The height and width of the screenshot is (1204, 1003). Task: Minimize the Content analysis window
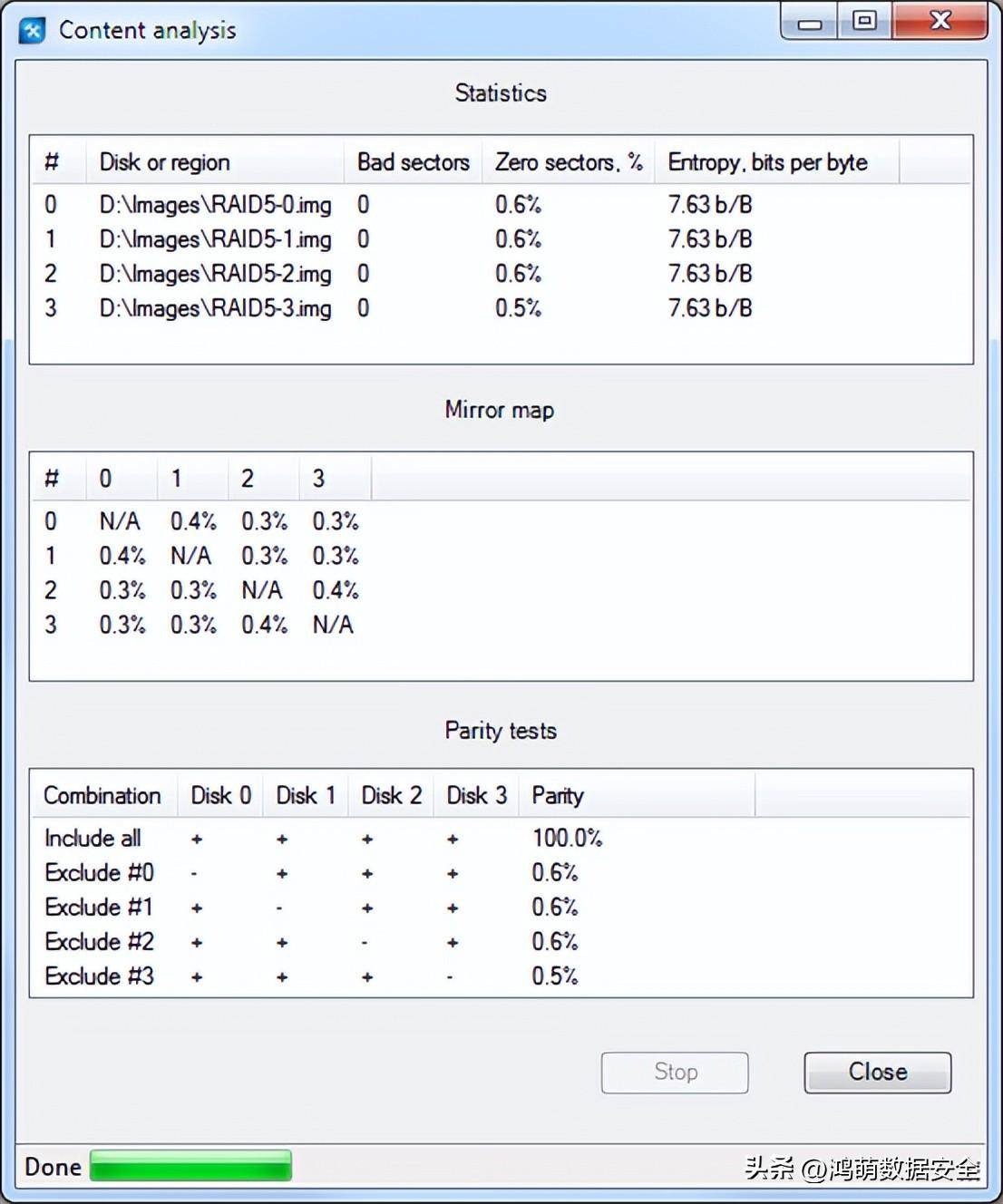[x=810, y=22]
